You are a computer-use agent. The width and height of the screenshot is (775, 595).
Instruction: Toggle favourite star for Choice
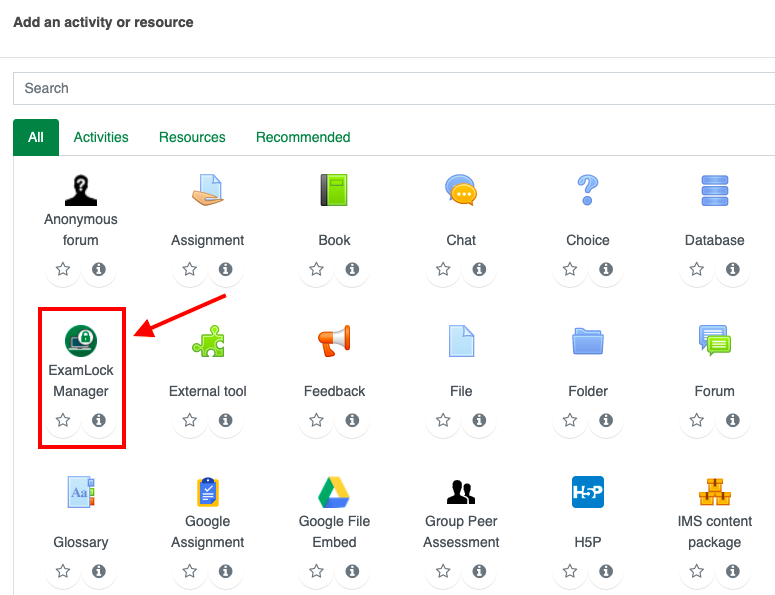[570, 270]
